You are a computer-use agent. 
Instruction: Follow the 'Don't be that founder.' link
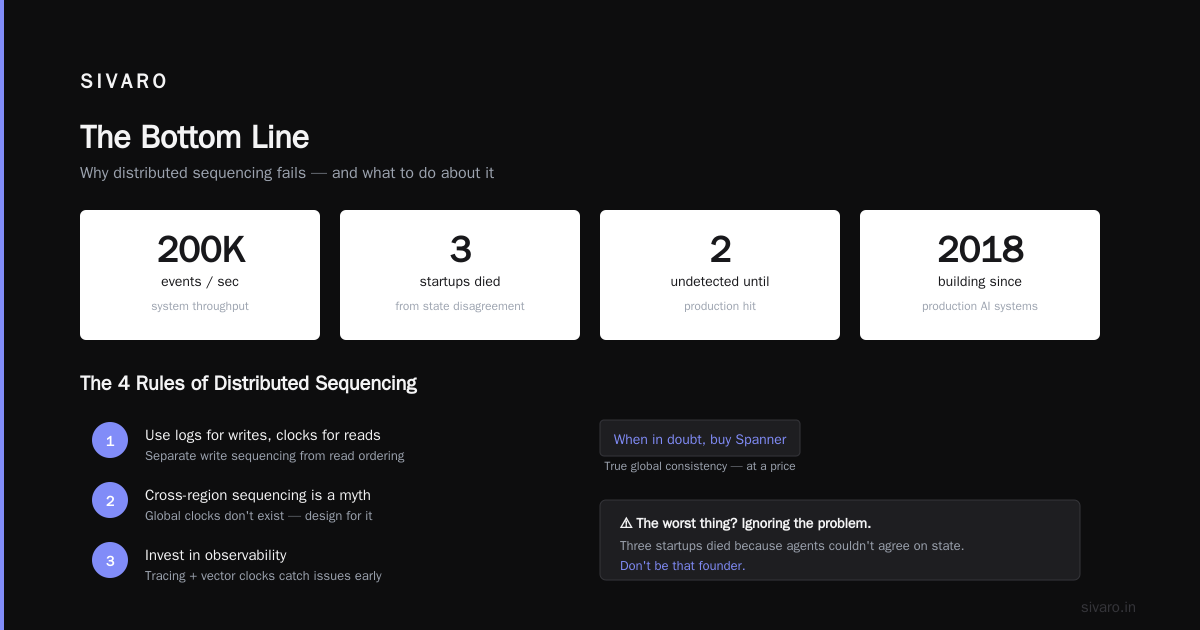point(682,566)
